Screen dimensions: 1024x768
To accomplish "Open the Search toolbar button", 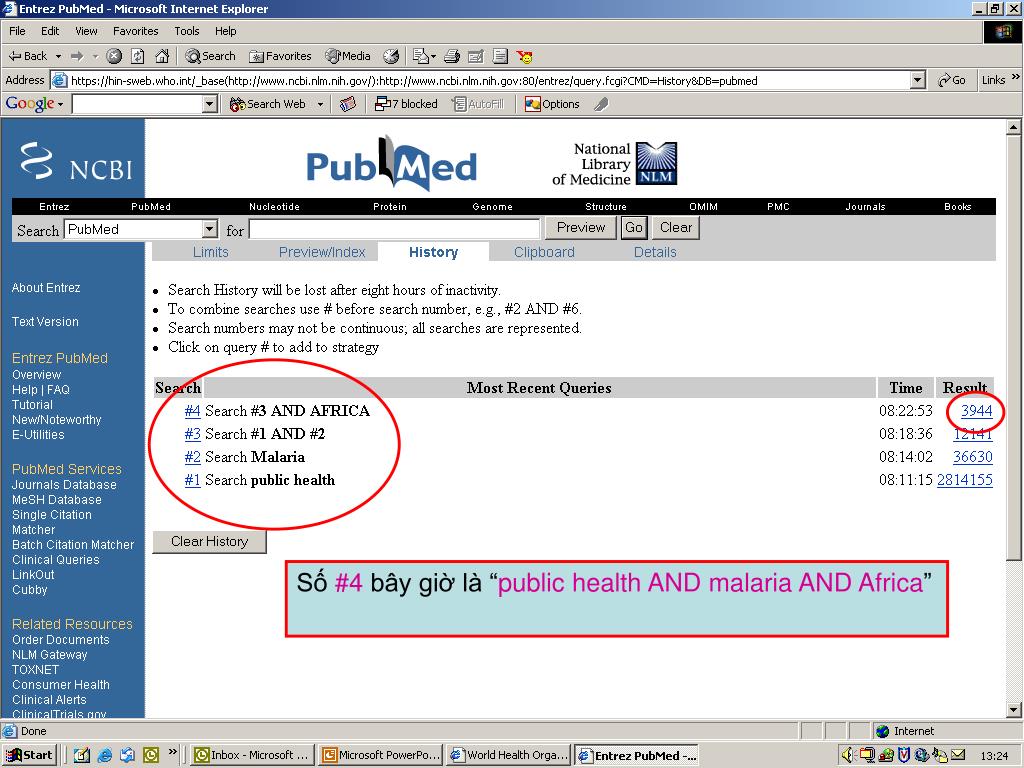I will pyautogui.click(x=210, y=56).
